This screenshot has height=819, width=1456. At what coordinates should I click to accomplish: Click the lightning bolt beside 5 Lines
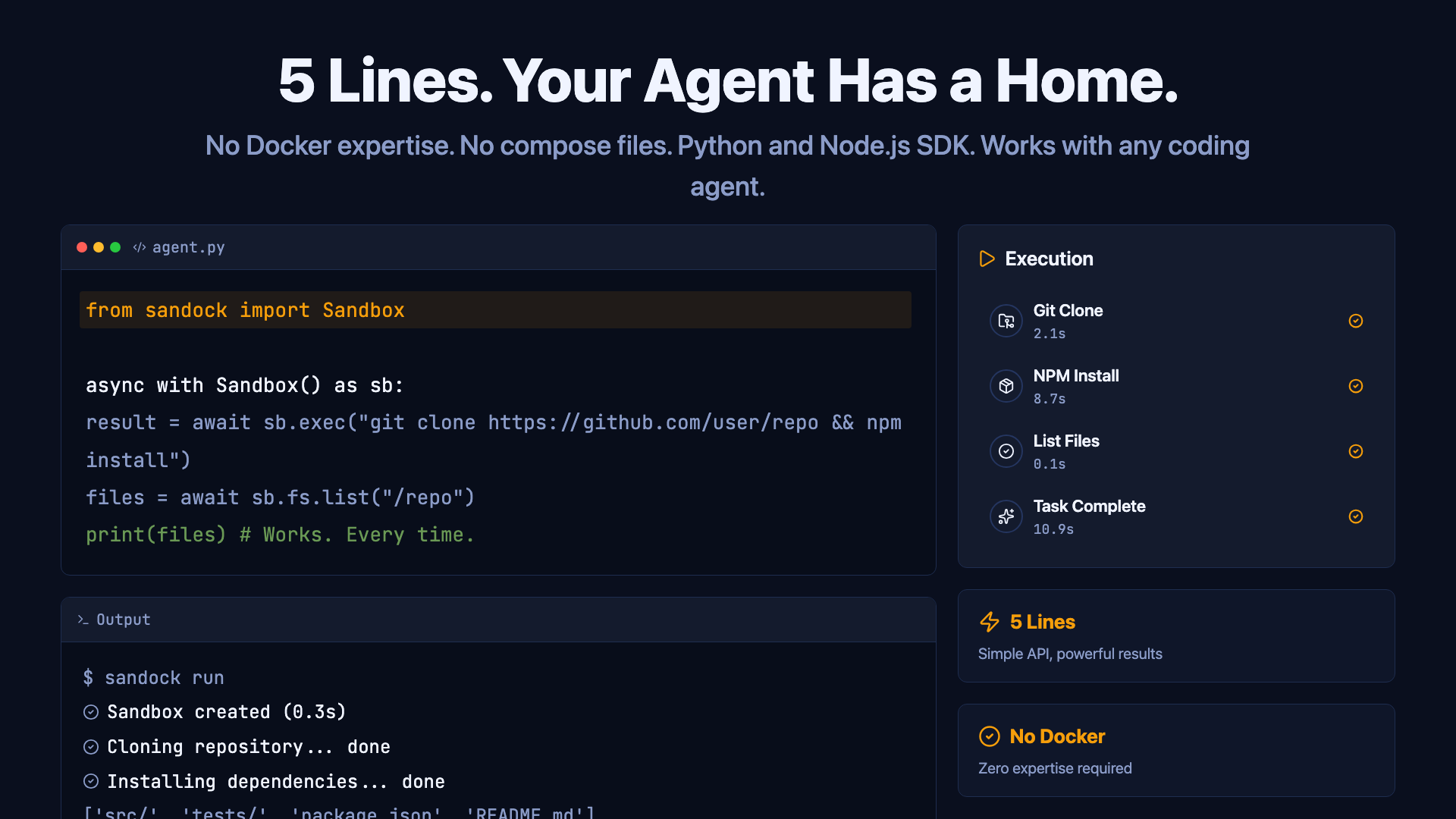[989, 622]
